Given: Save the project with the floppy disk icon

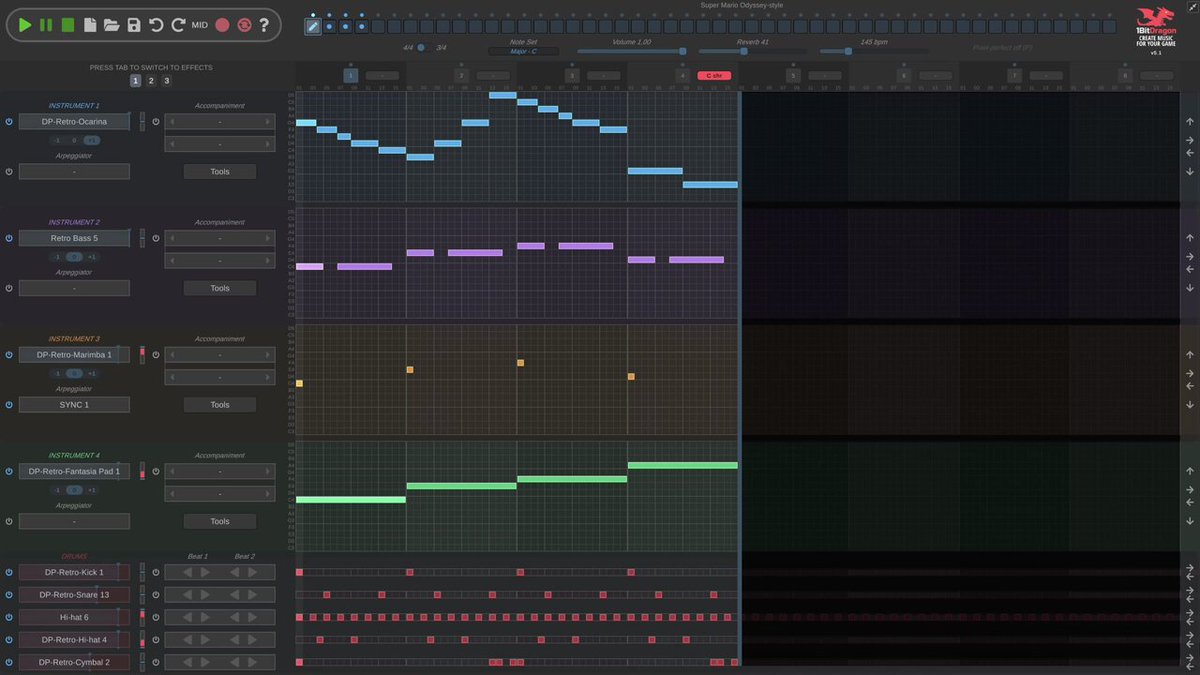Looking at the screenshot, I should tap(134, 24).
